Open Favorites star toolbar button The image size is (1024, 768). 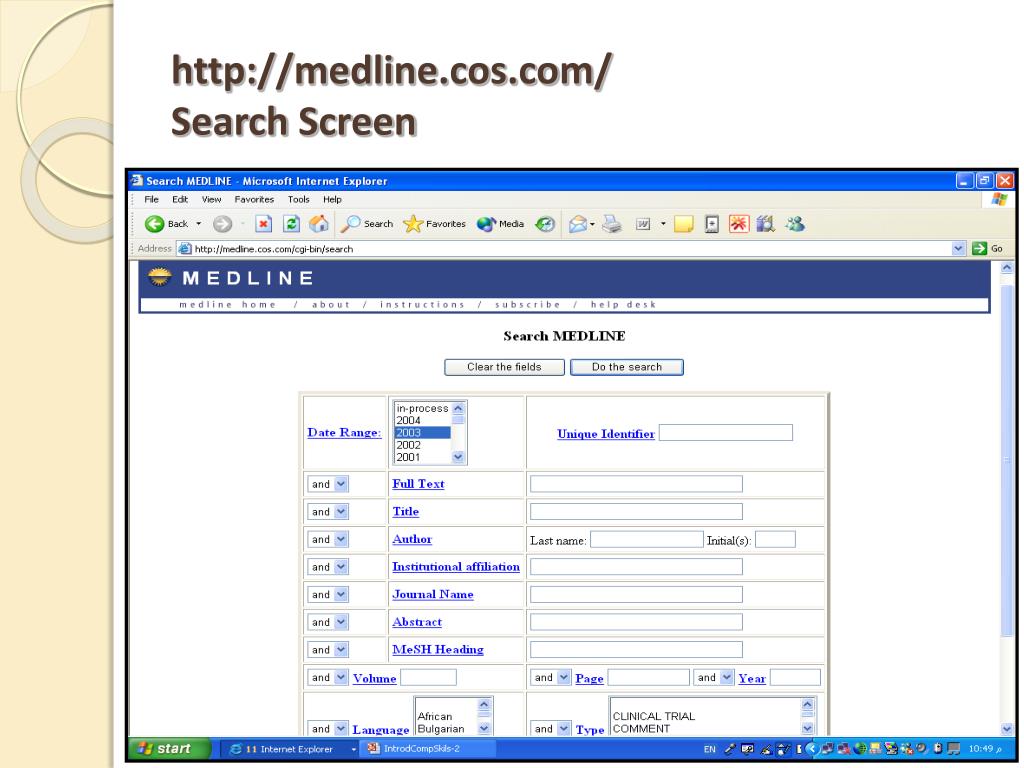434,224
